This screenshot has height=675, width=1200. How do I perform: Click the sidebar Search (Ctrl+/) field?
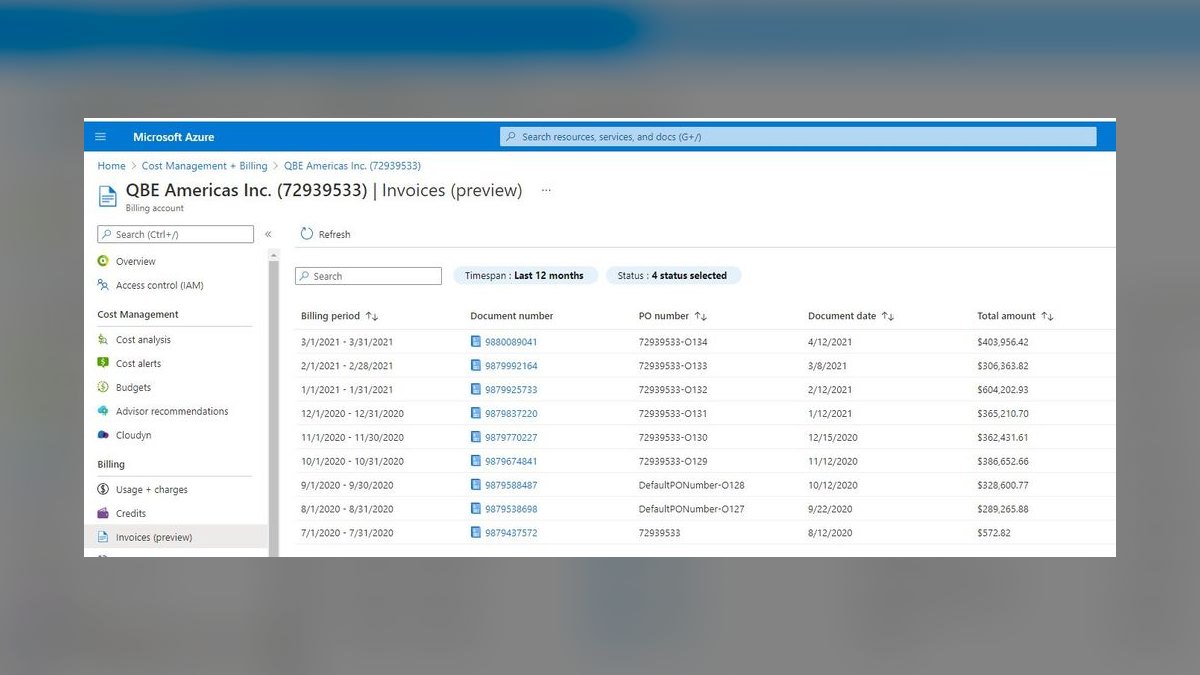click(x=176, y=234)
